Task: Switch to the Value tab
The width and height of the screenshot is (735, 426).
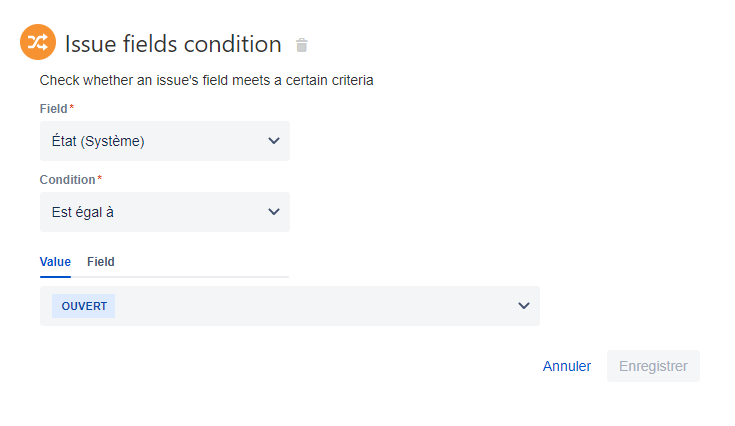Action: click(55, 262)
